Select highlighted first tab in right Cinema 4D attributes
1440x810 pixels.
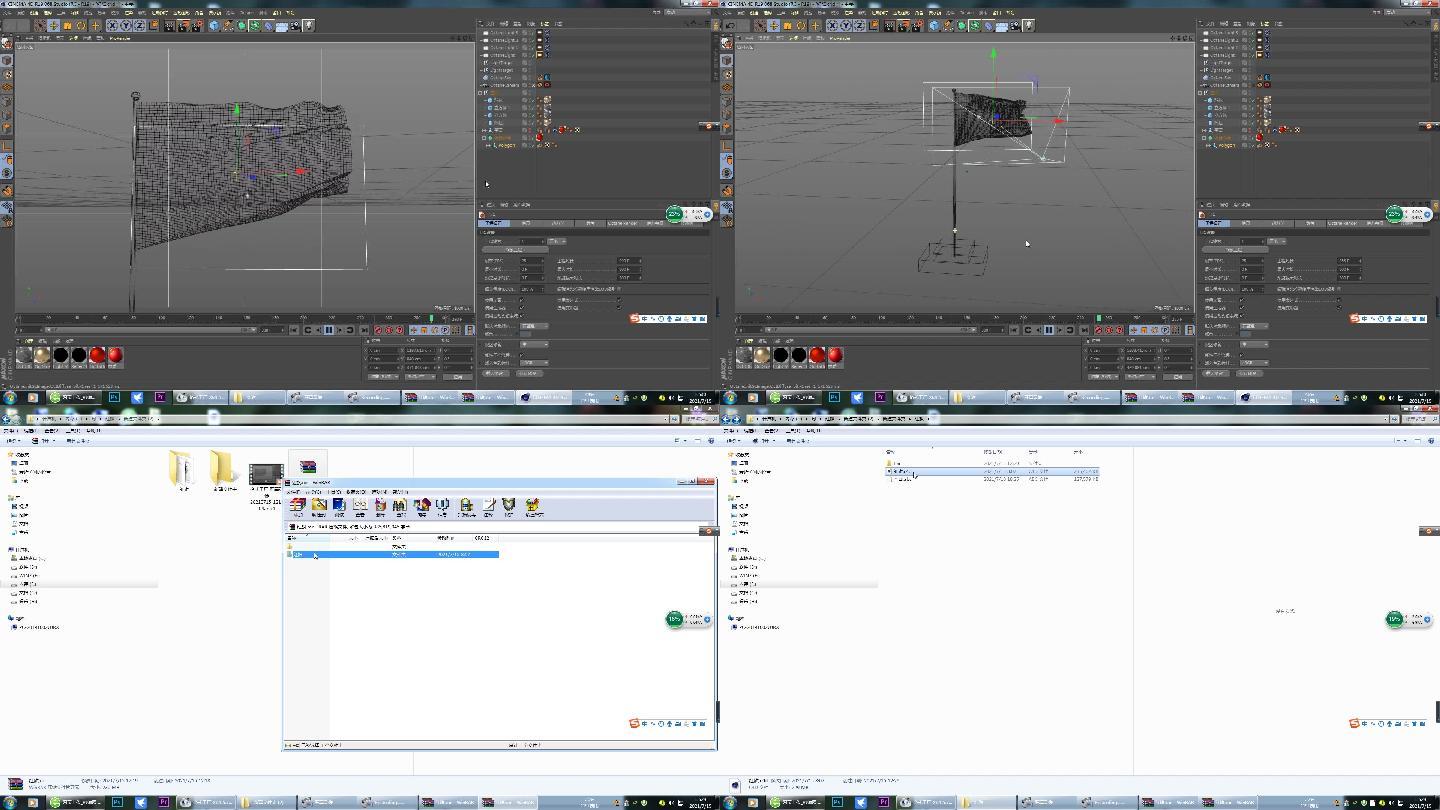[x=1214, y=223]
